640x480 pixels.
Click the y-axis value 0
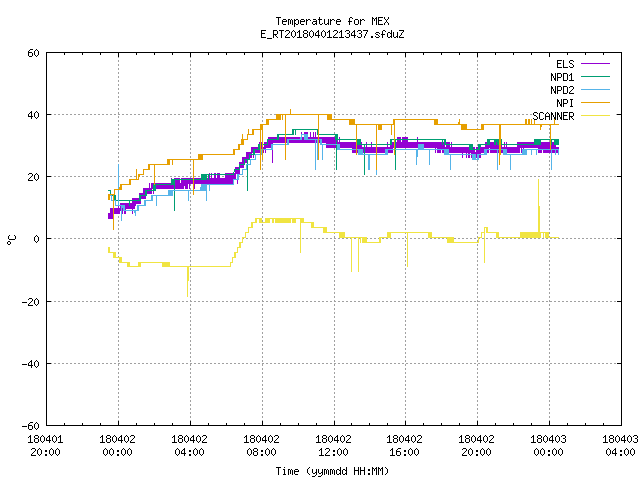[37, 239]
